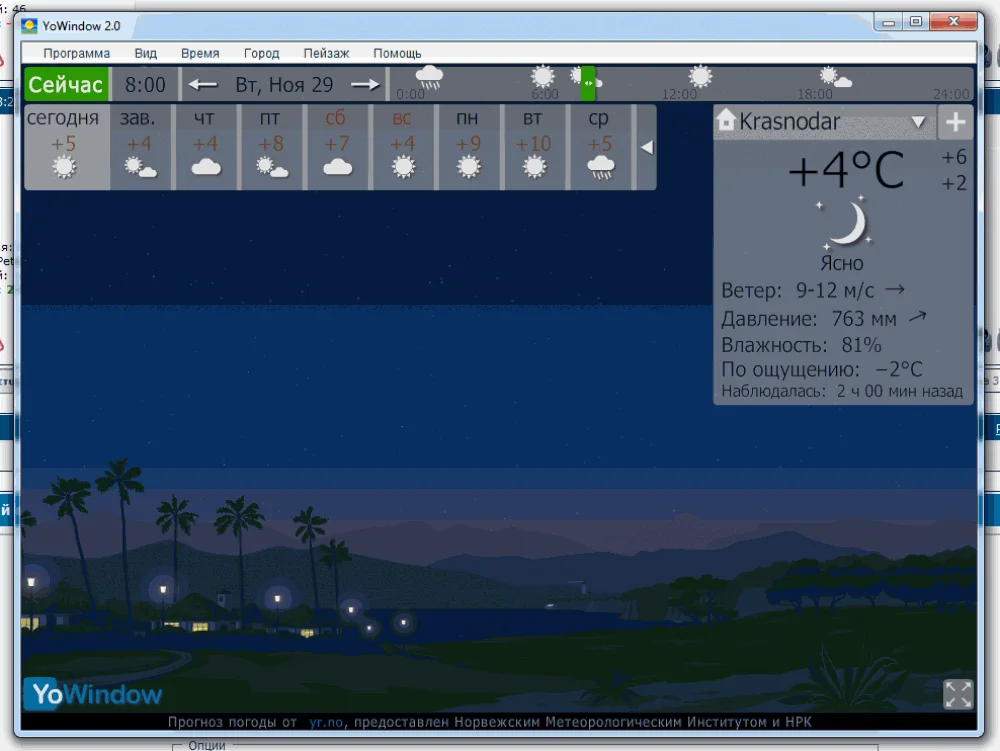Open the Krasnodar location dropdown arrow
The height and width of the screenshot is (751, 1000).
(x=918, y=123)
